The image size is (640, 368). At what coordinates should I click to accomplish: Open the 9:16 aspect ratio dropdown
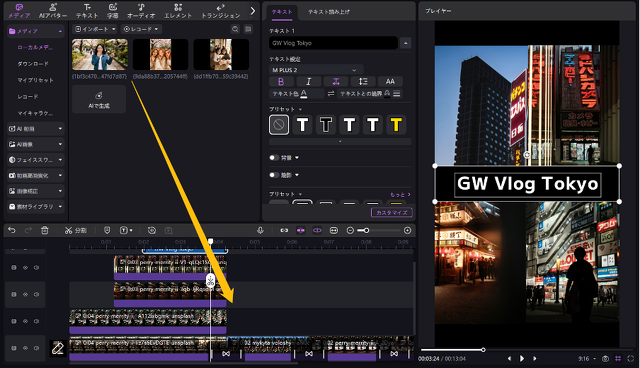(x=587, y=359)
